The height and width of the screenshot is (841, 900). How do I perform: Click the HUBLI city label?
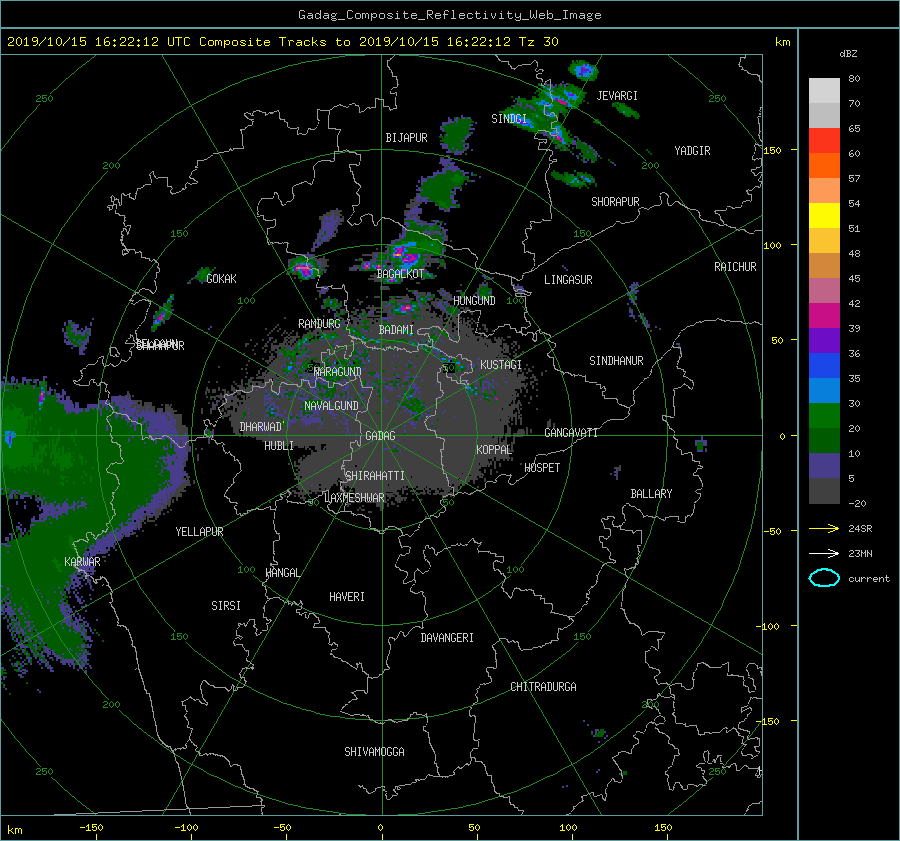coord(279,446)
